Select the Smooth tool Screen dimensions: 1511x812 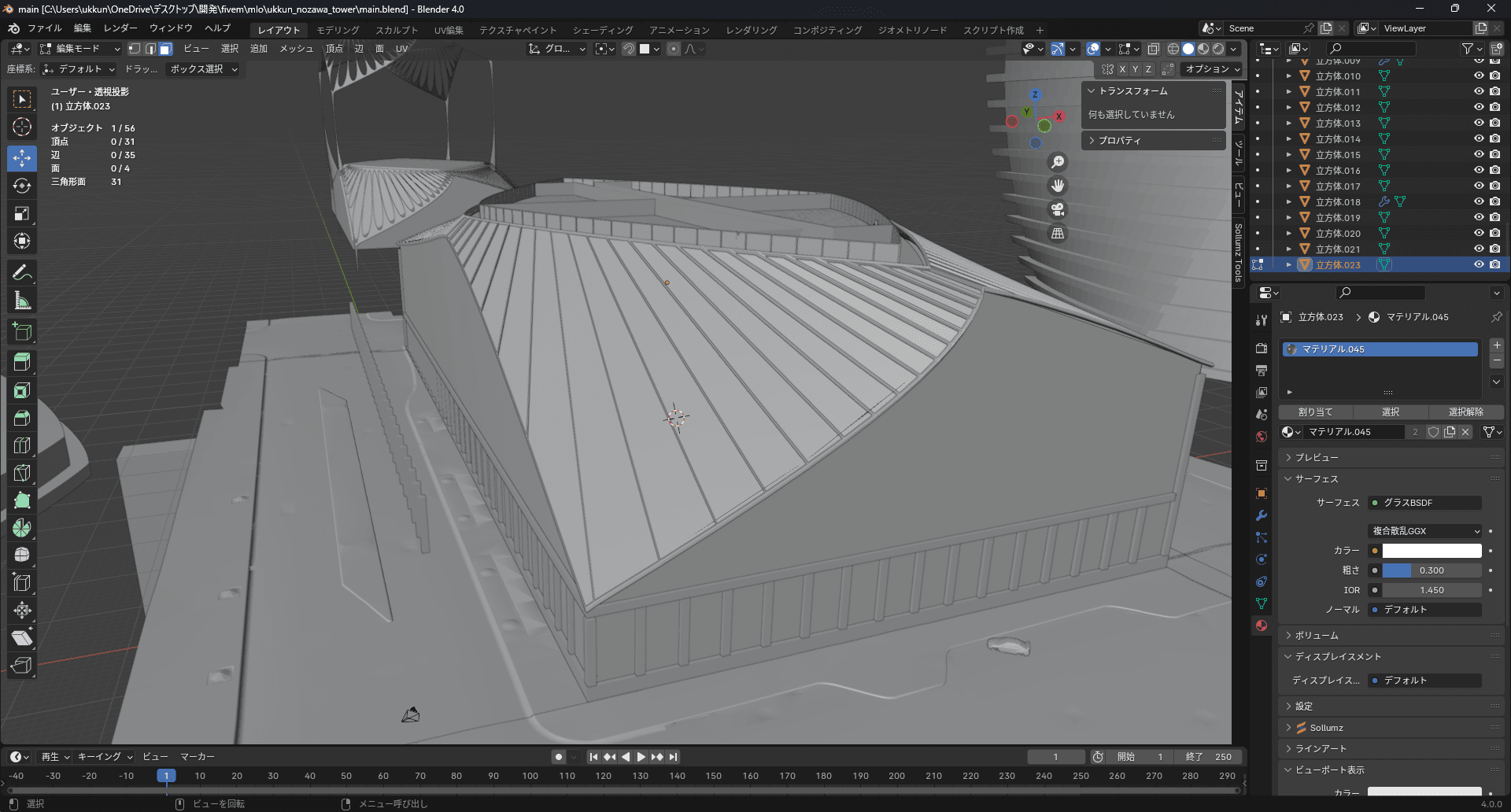point(22,555)
